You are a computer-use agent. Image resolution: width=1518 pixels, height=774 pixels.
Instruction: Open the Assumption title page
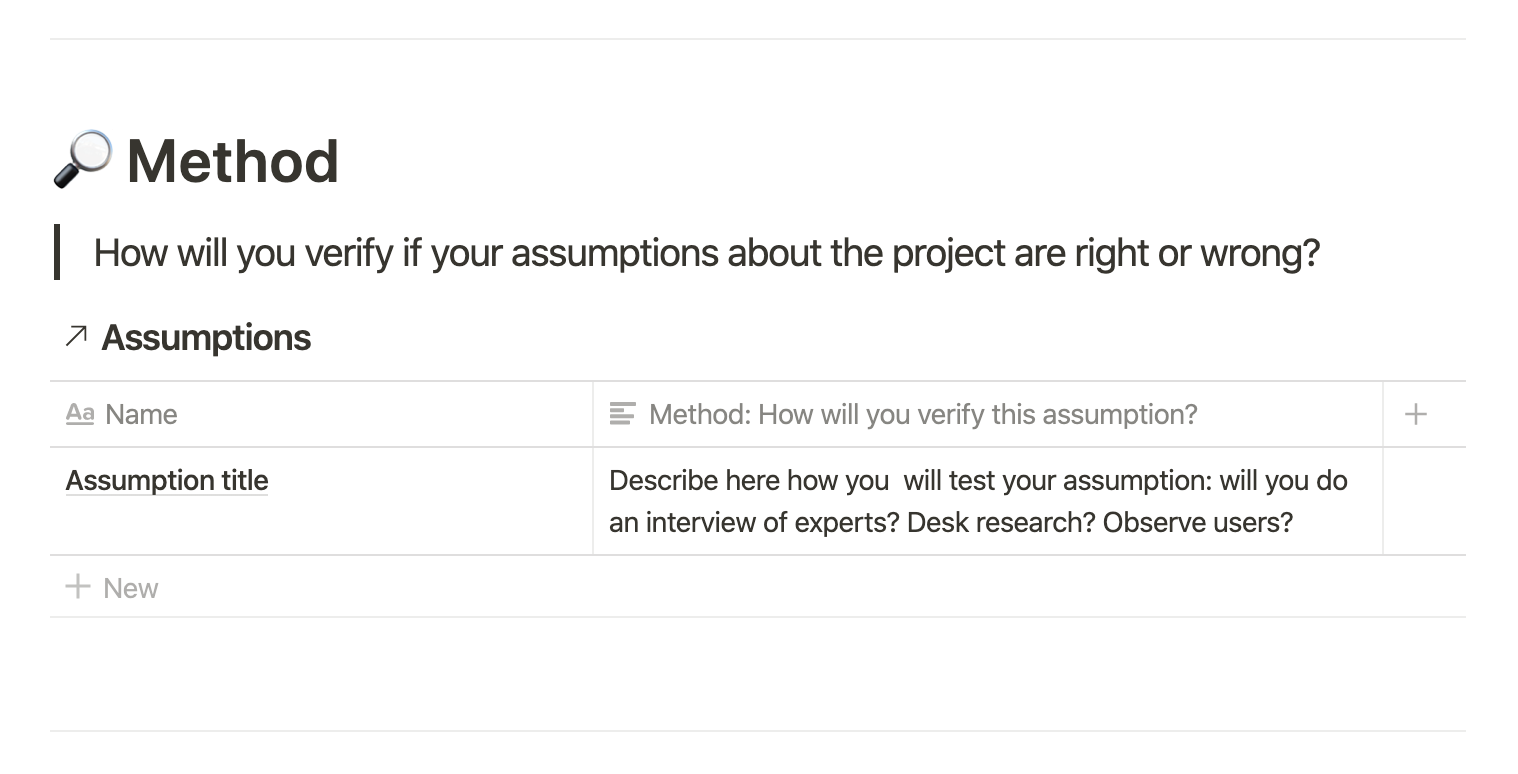click(x=166, y=480)
